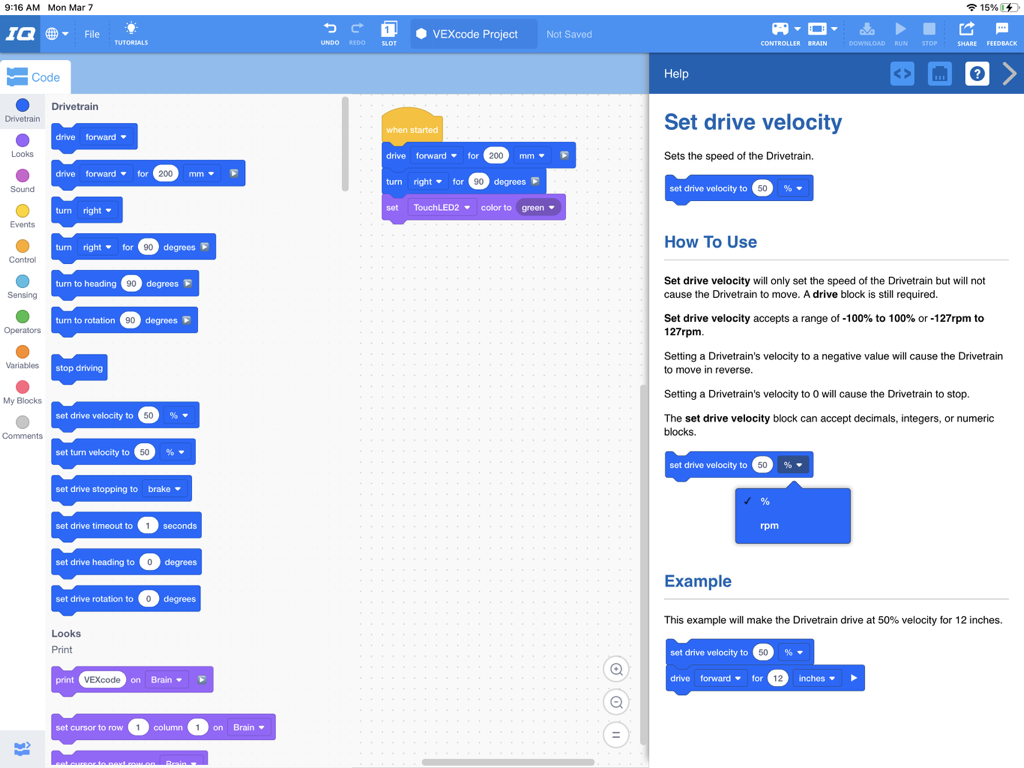
Task: Open the Share icon
Action: click(966, 31)
